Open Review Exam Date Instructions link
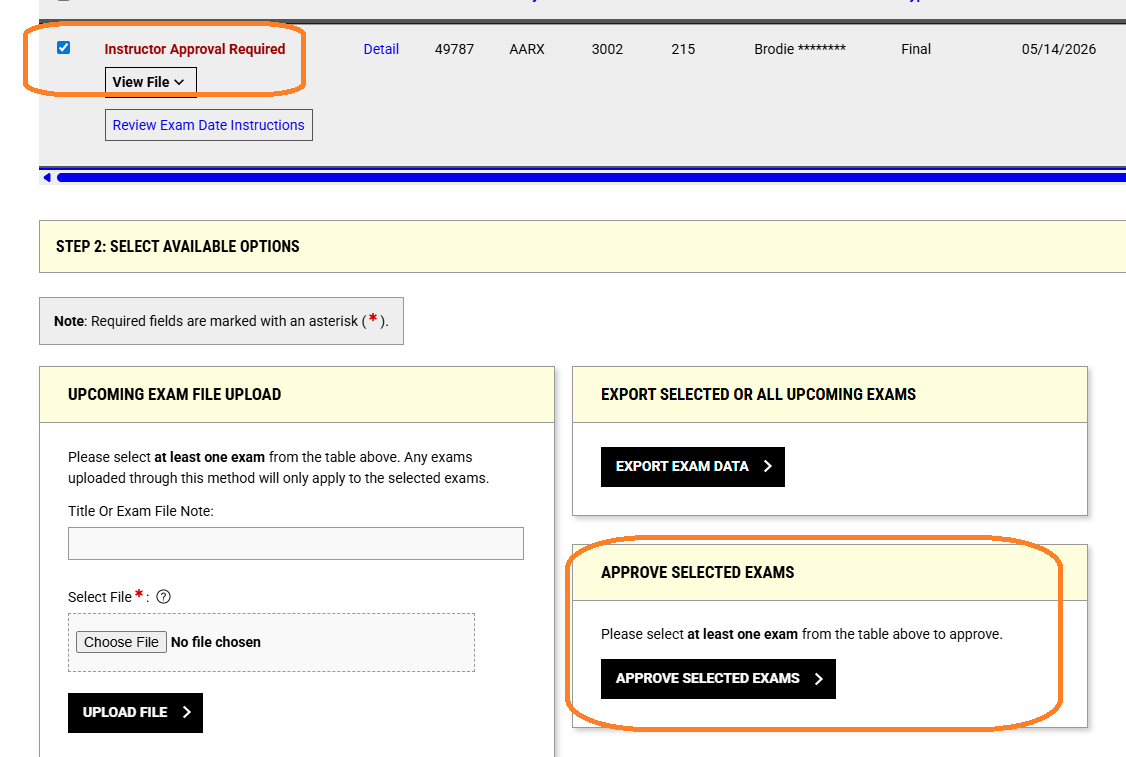The width and height of the screenshot is (1126, 757). (x=208, y=125)
